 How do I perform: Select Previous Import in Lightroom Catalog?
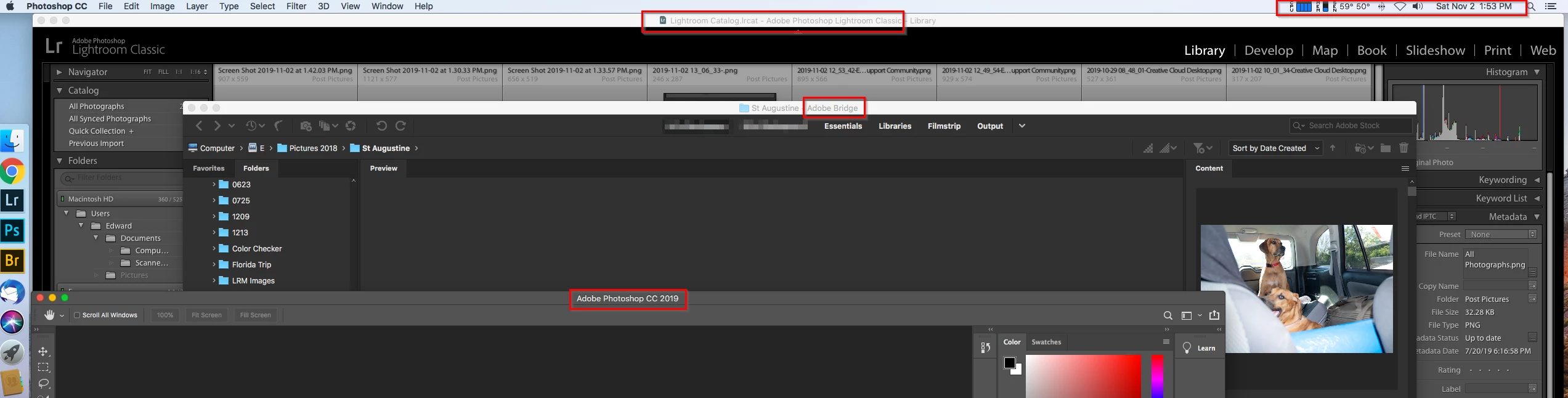(x=96, y=144)
